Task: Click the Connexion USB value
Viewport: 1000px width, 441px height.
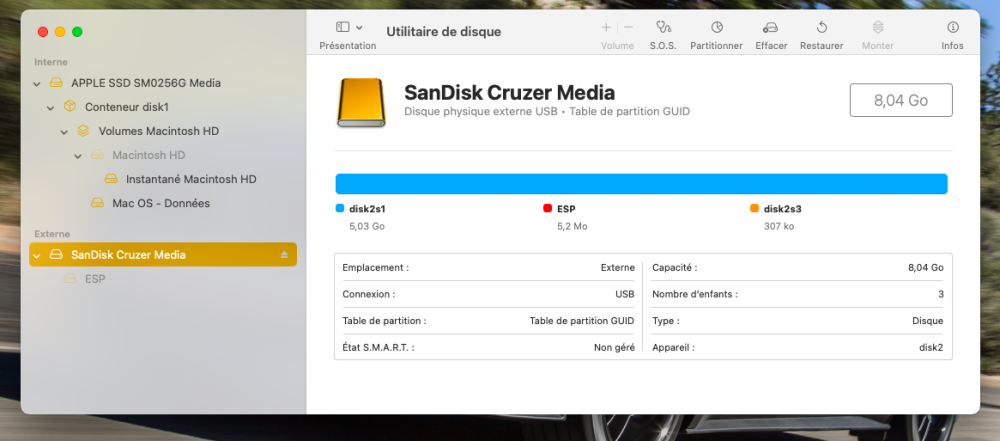Action: click(x=625, y=294)
